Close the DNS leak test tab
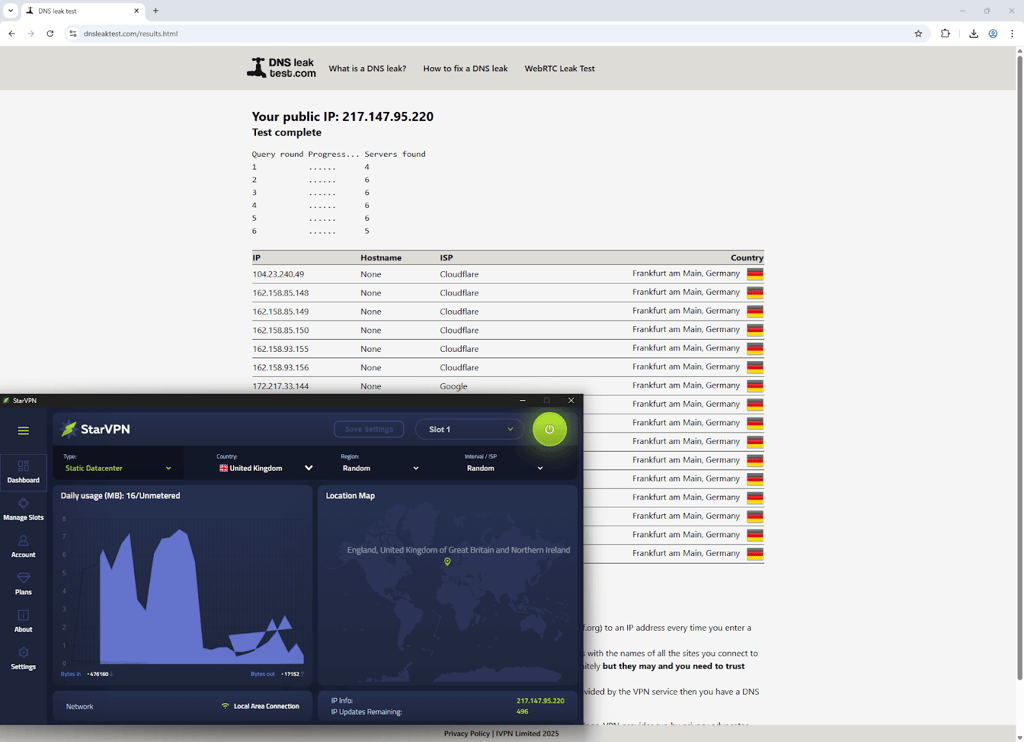The image size is (1024, 742). [x=136, y=11]
